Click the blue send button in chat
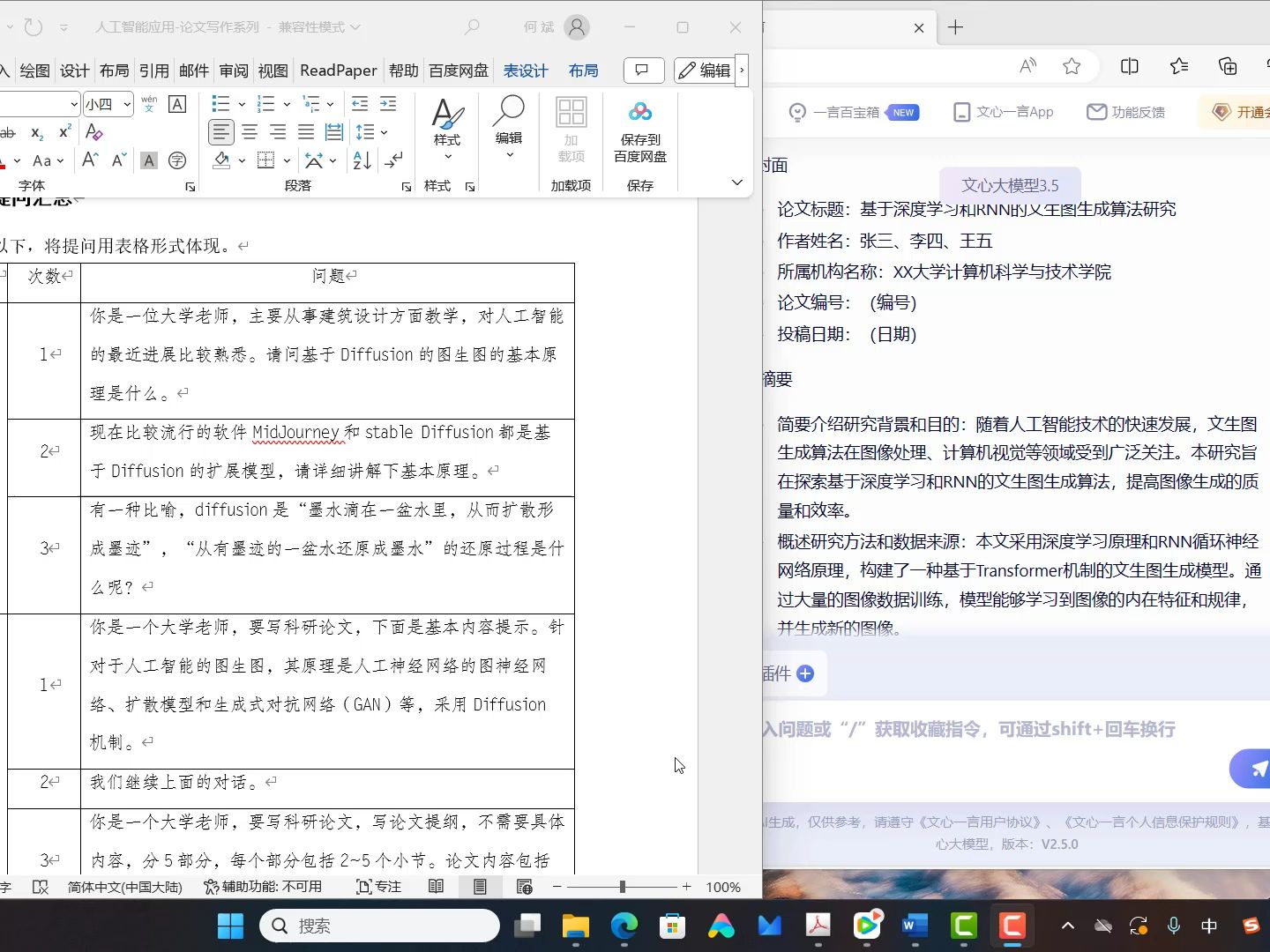 [1252, 769]
